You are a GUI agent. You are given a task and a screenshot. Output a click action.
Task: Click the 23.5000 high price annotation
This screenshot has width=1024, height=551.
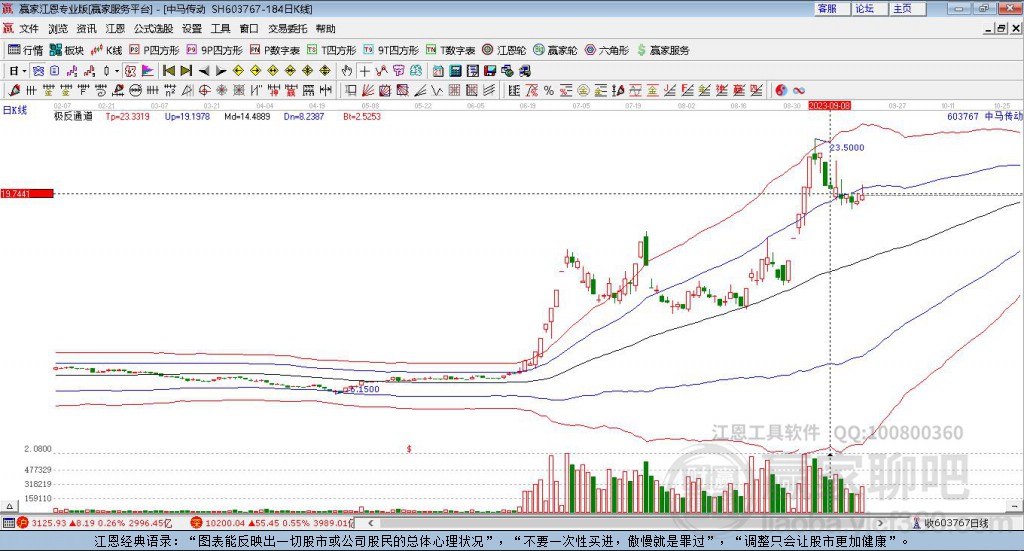pos(846,148)
